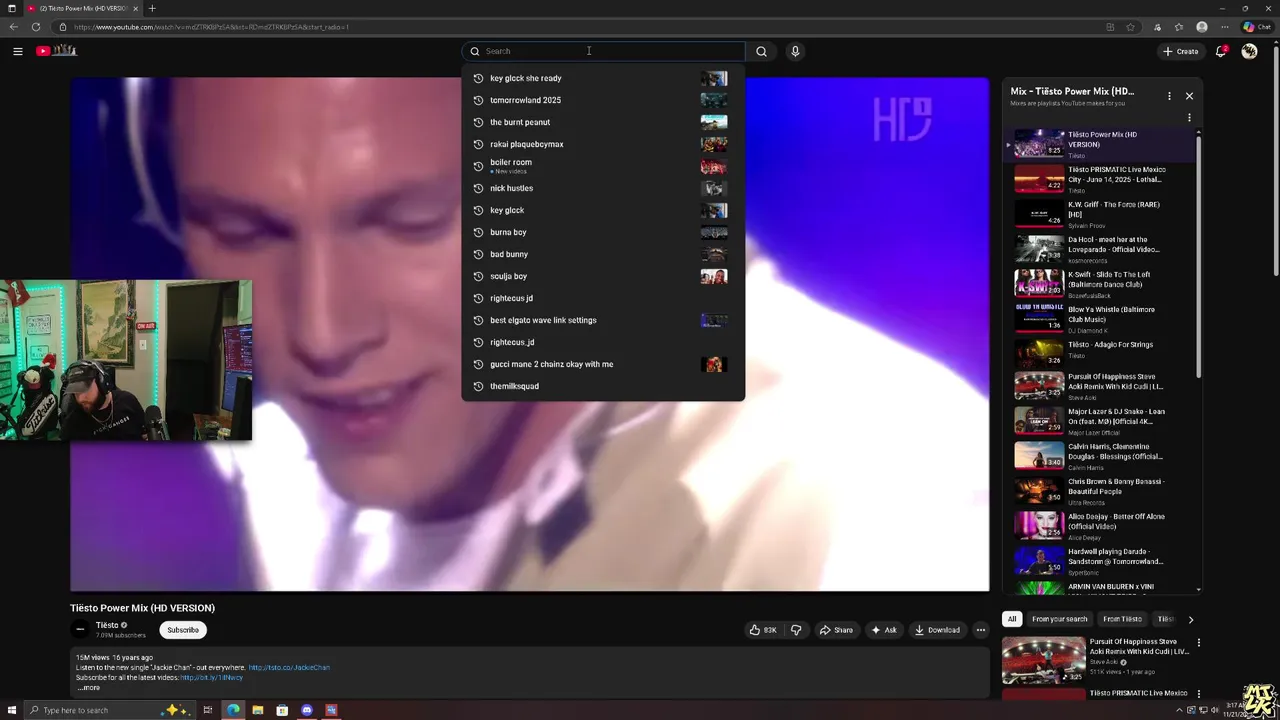1280x720 pixels.
Task: Open Microsoft Edge from taskbar
Action: (x=233, y=710)
